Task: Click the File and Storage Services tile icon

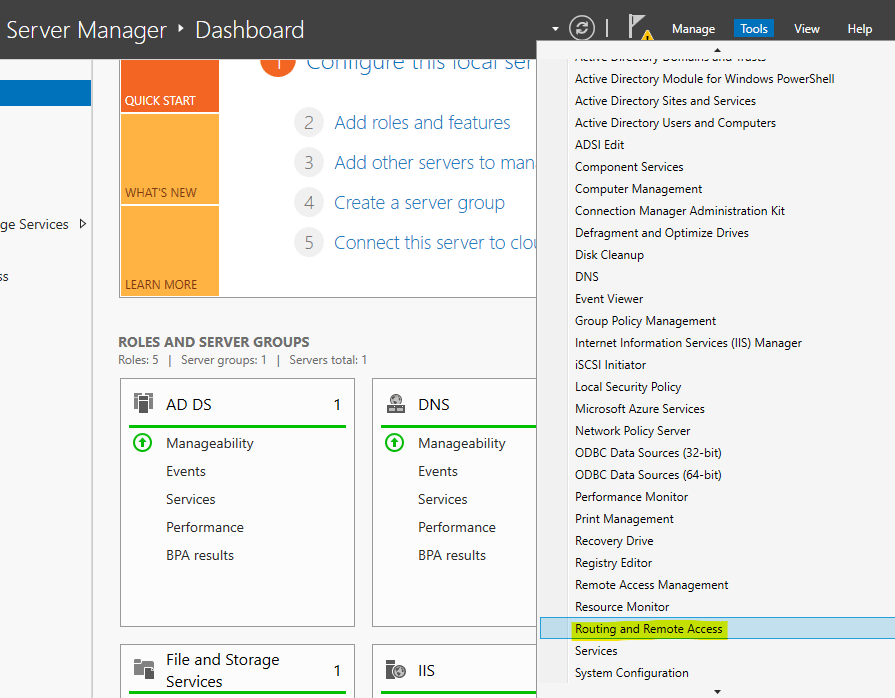Action: [x=143, y=669]
